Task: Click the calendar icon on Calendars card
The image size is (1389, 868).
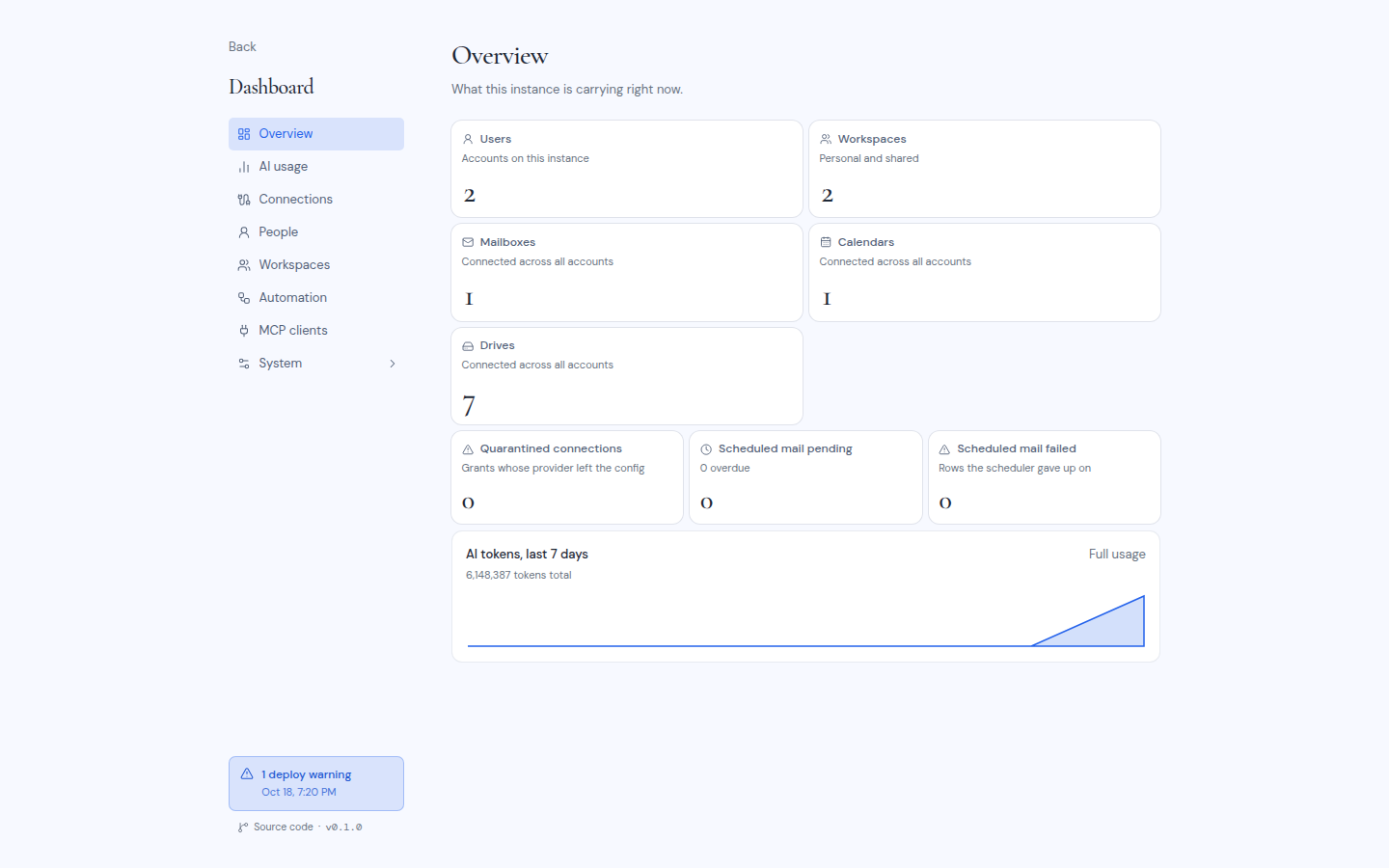Action: click(x=826, y=242)
